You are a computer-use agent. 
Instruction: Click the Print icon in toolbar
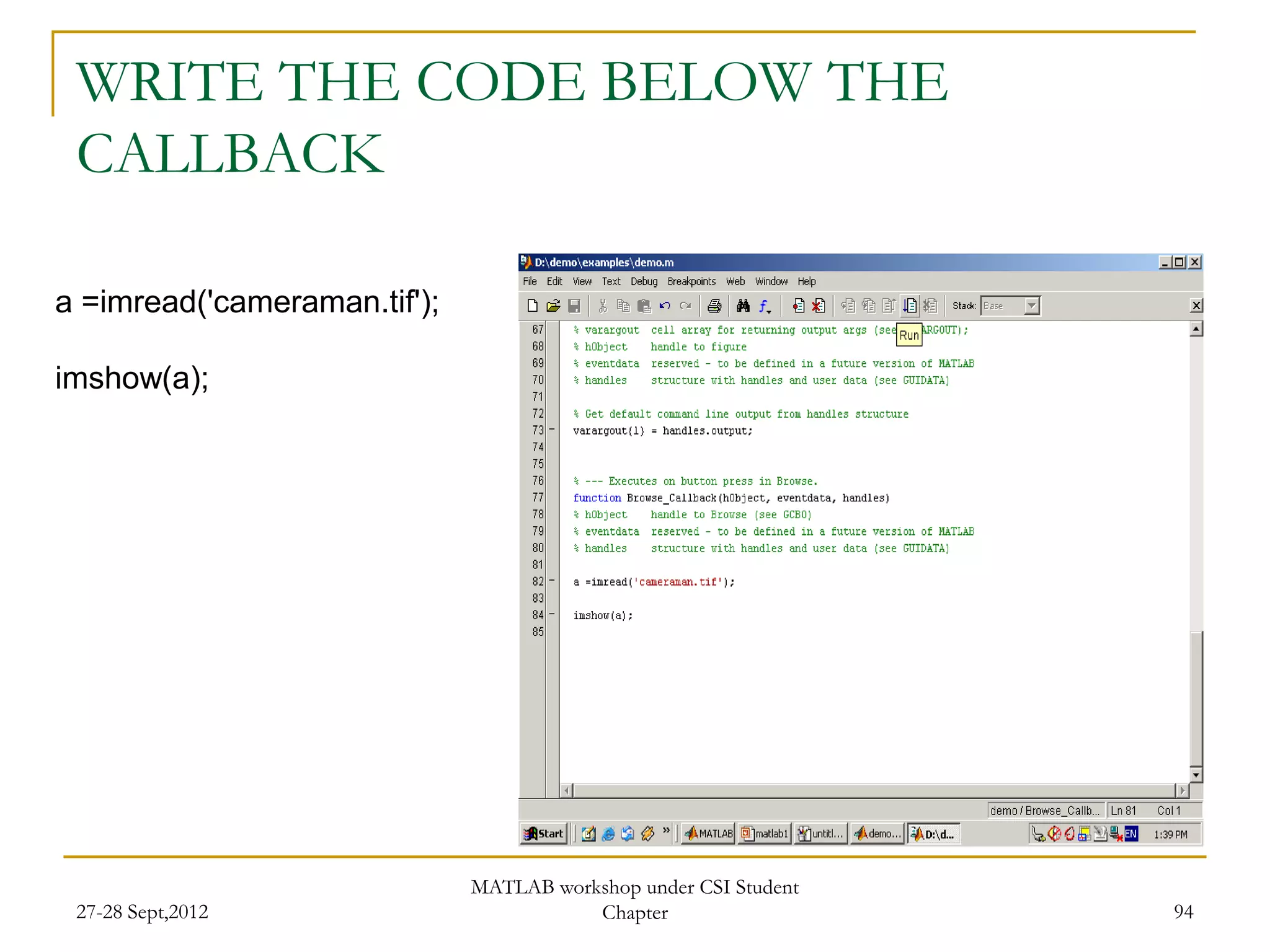714,306
